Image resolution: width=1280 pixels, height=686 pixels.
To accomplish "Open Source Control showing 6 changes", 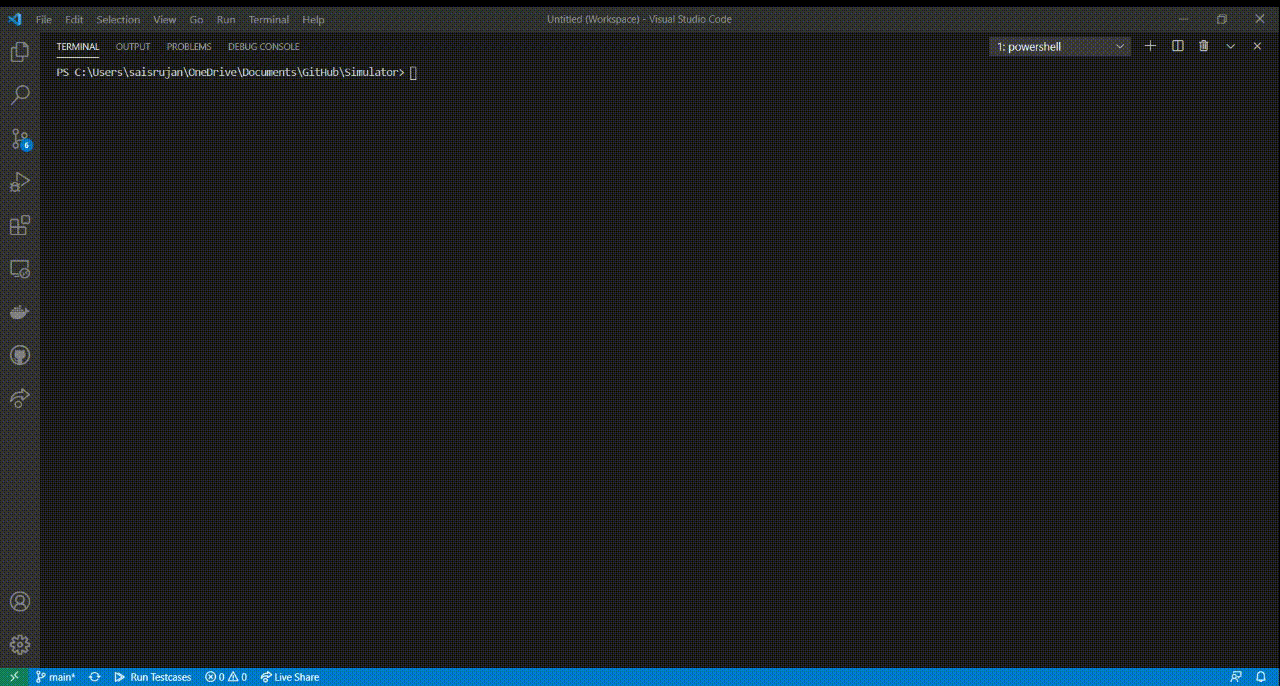I will coord(20,140).
